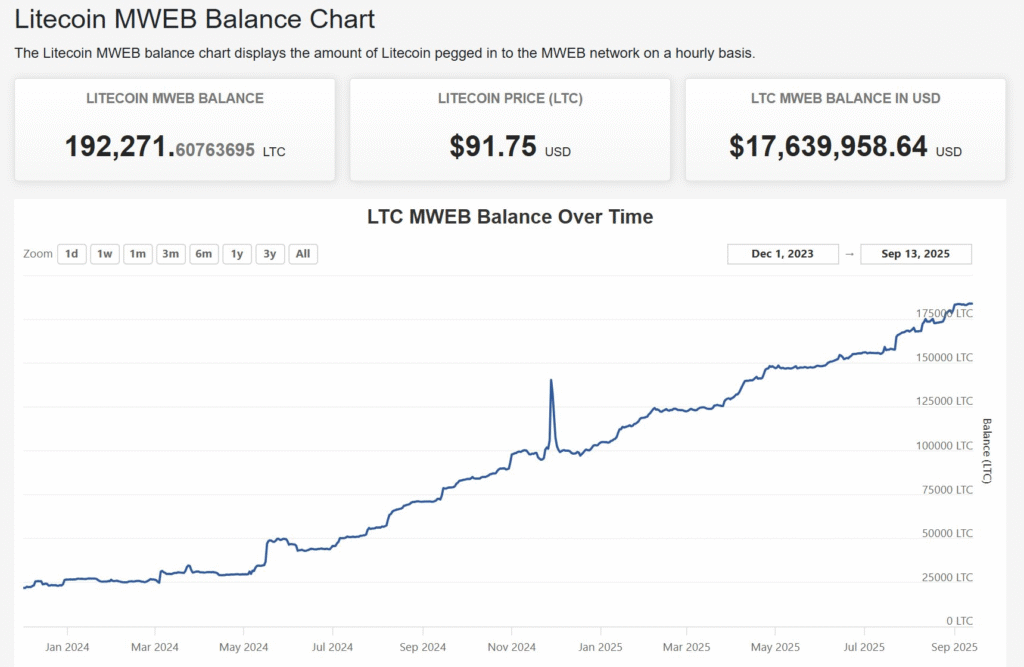
Task: Click the LITECOIN MWEB BALANCE card
Action: (174, 128)
